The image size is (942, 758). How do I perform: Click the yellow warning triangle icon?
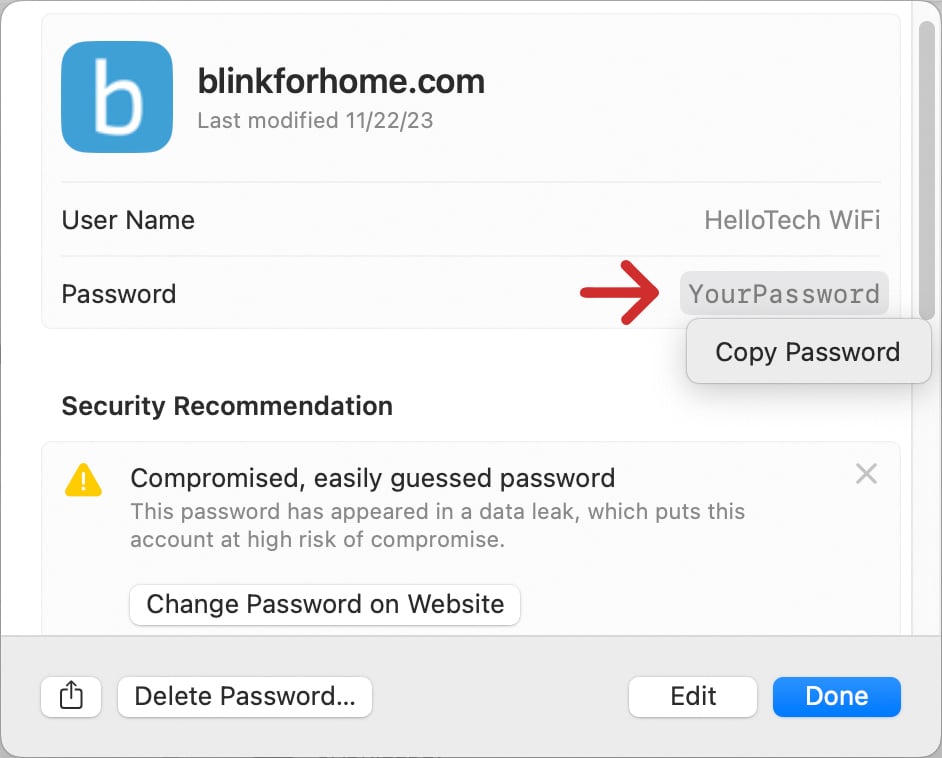[x=84, y=481]
